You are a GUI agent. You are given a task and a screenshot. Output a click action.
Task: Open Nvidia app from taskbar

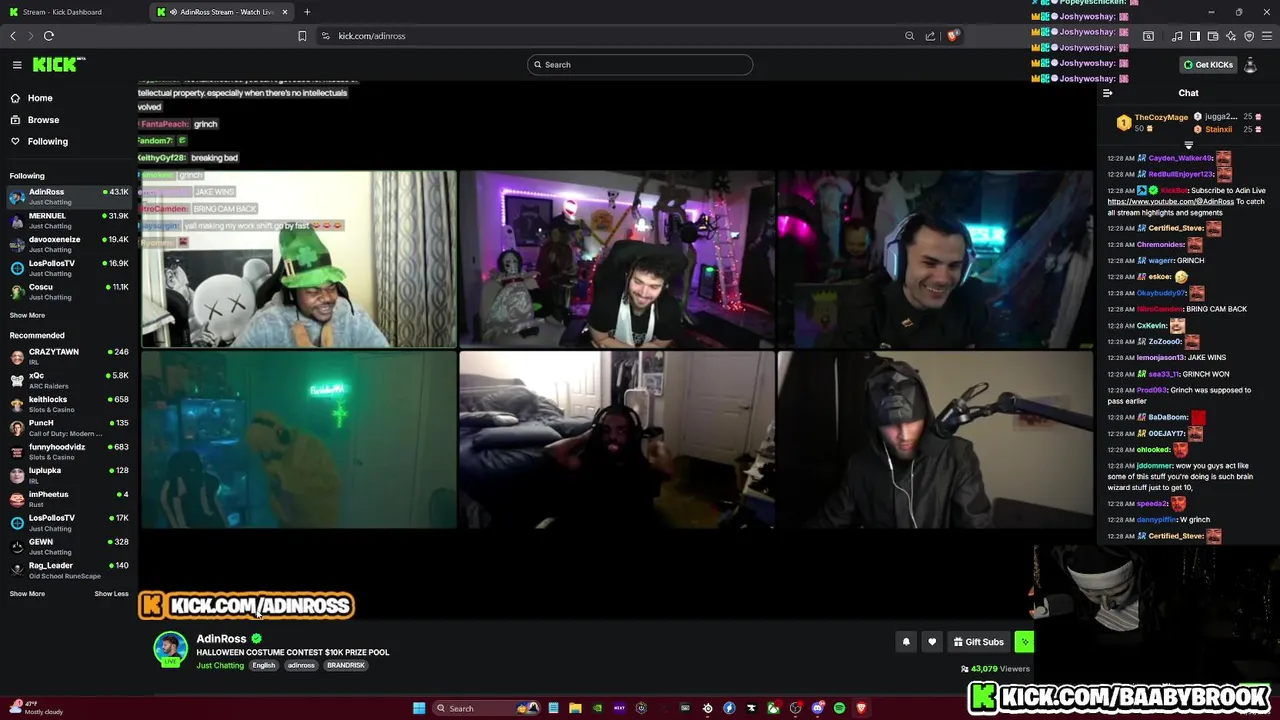597,708
